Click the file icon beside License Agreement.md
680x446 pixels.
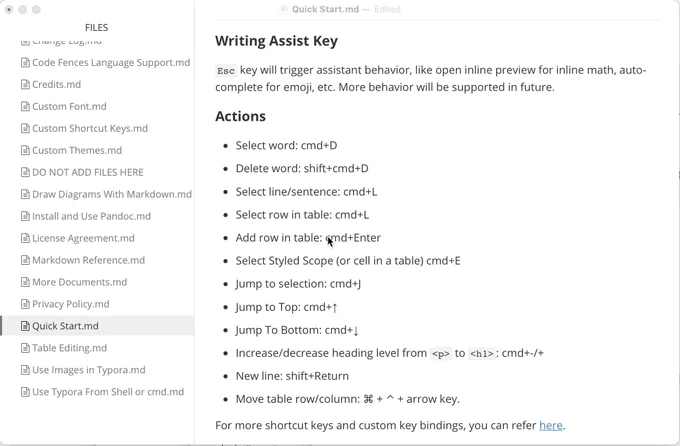[26, 238]
